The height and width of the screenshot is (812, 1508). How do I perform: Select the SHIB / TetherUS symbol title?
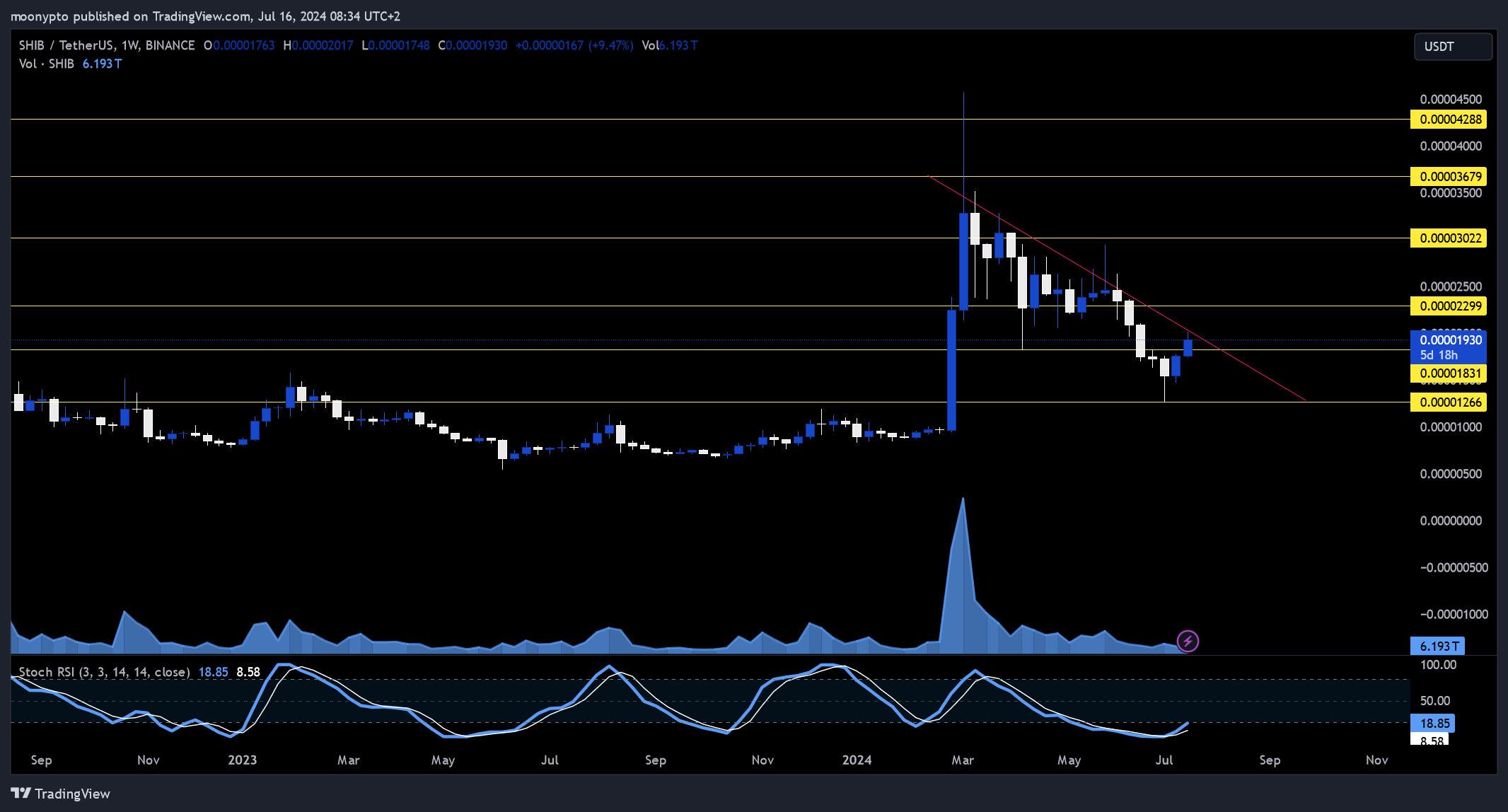click(107, 45)
